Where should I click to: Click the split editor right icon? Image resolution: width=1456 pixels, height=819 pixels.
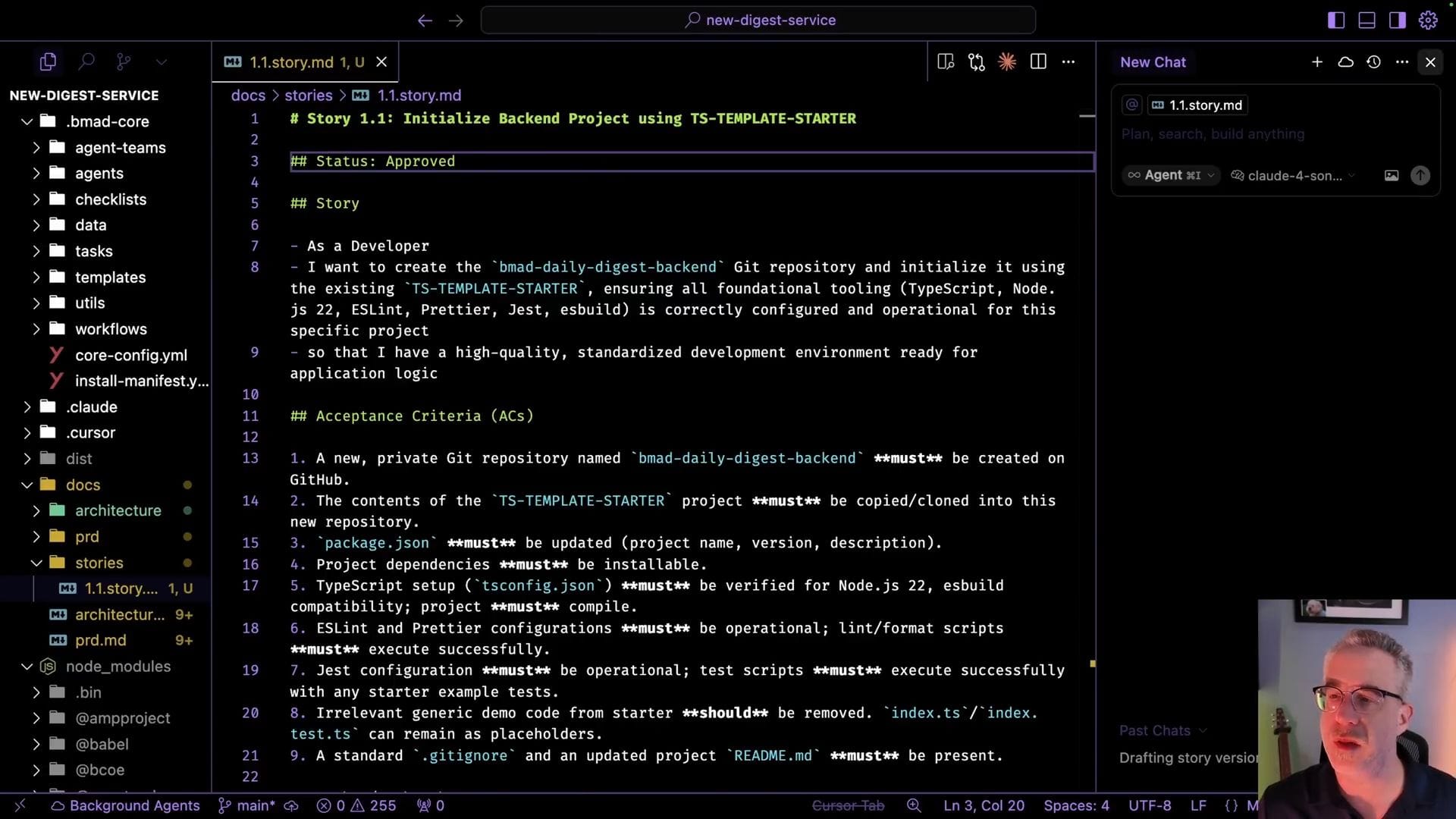[x=1038, y=62]
